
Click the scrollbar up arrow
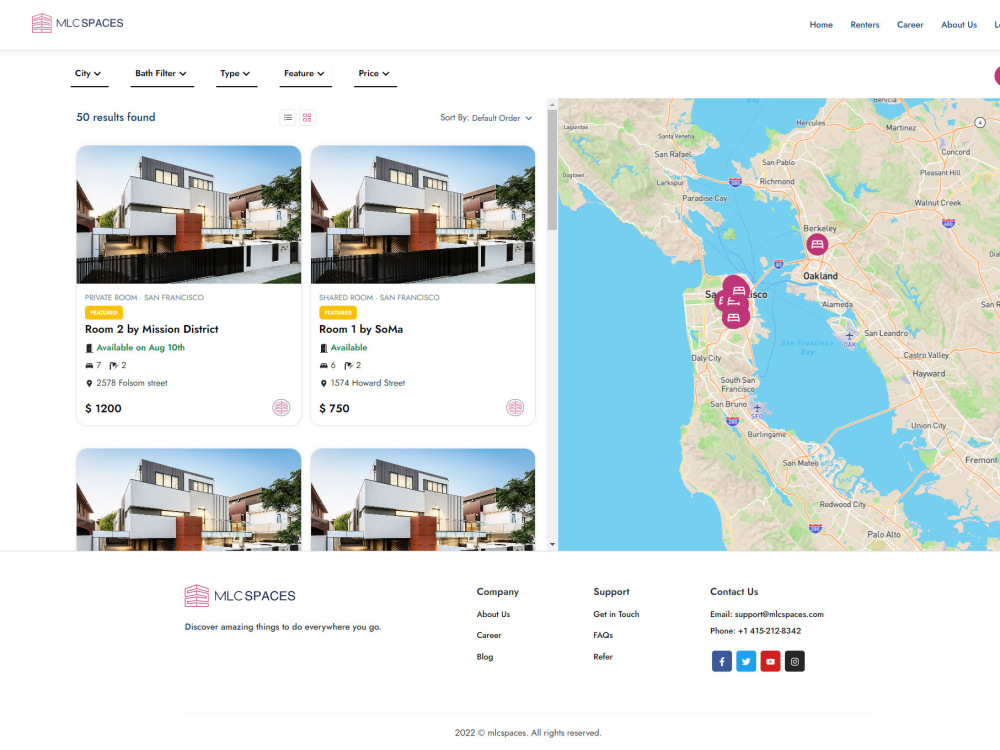pyautogui.click(x=552, y=104)
